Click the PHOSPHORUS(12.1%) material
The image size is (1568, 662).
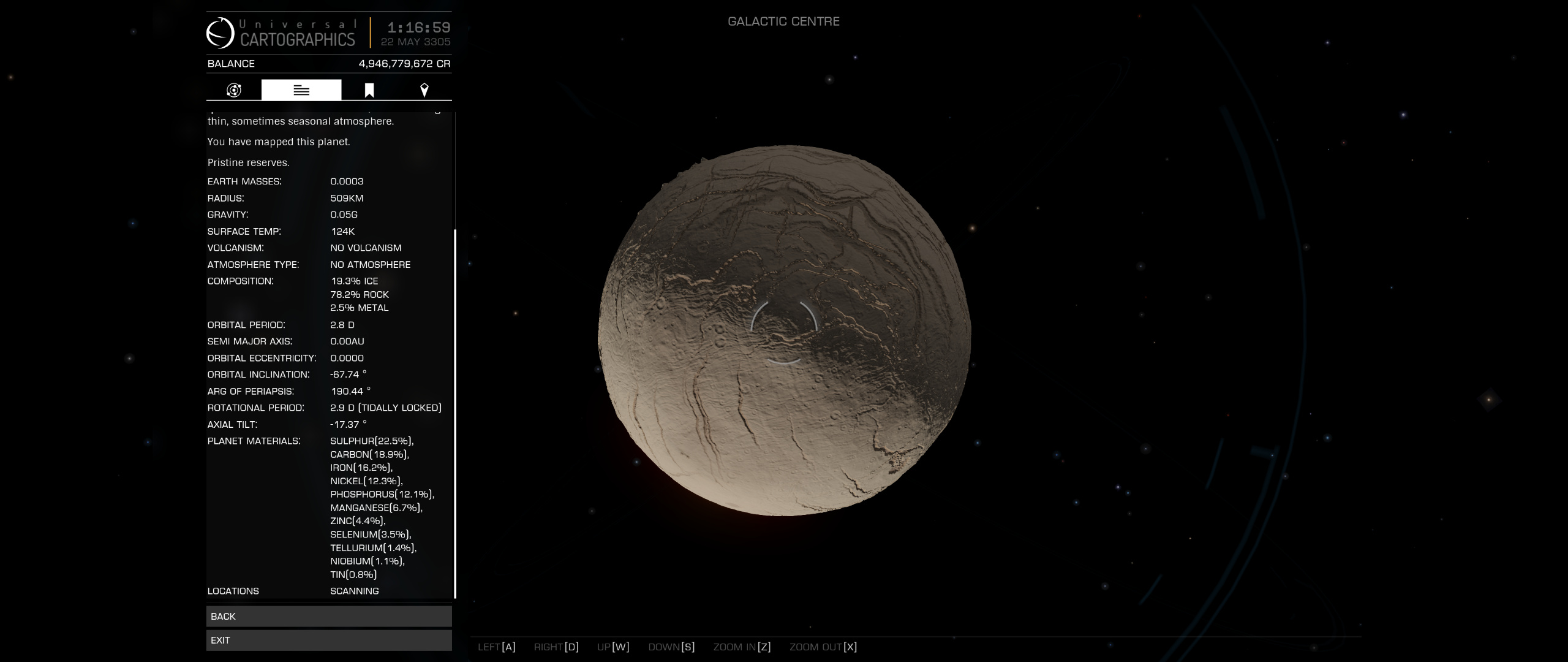(x=382, y=494)
